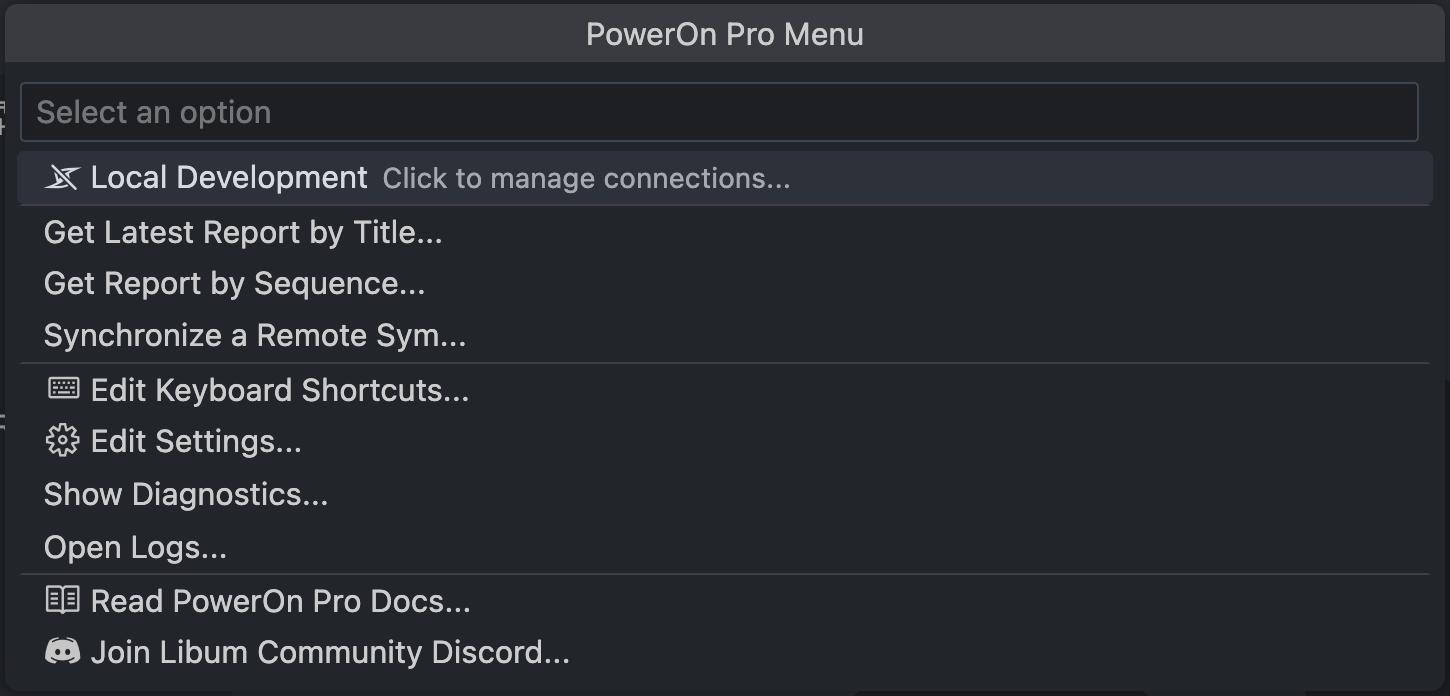Click the settings cog in the PowerOn menu
The image size is (1450, 696).
click(63, 440)
